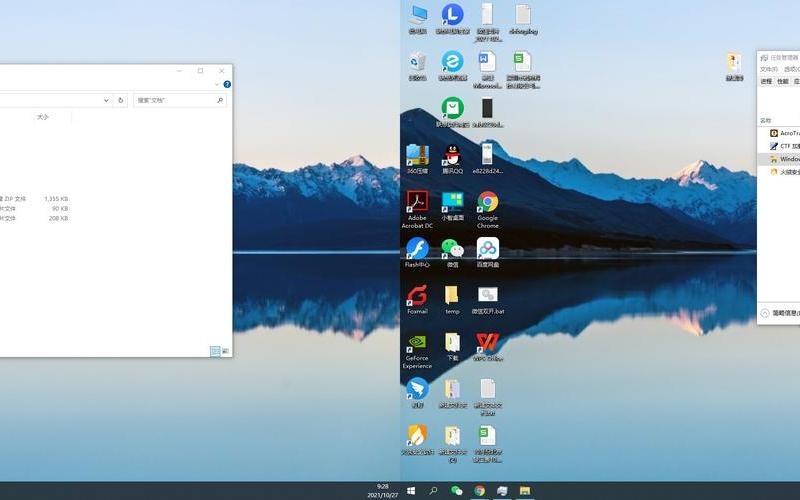Switch to Chrome on the taskbar
Screen dimensions: 800x500
tap(479, 491)
